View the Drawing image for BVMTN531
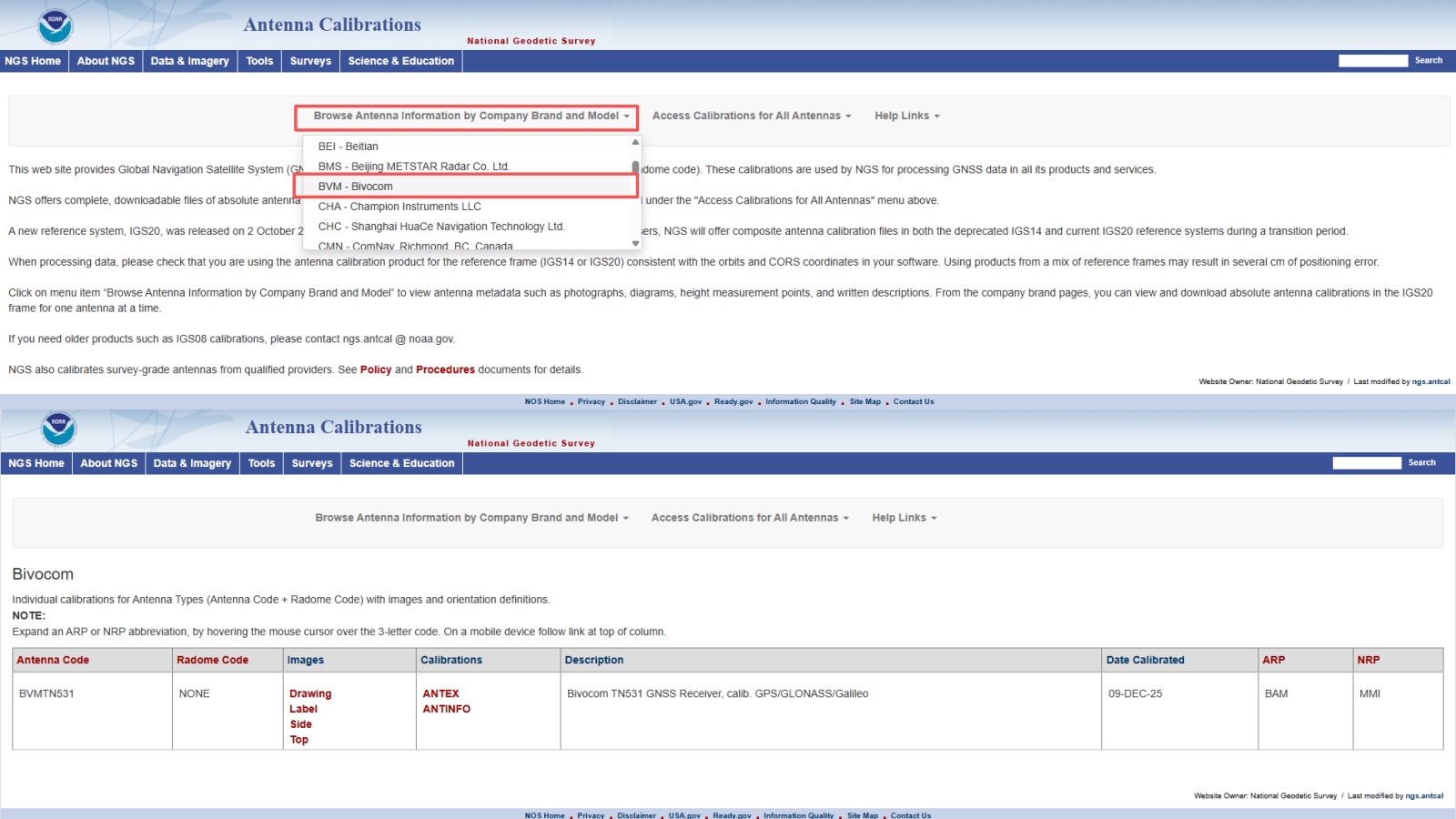The width and height of the screenshot is (1456, 819). tap(310, 693)
